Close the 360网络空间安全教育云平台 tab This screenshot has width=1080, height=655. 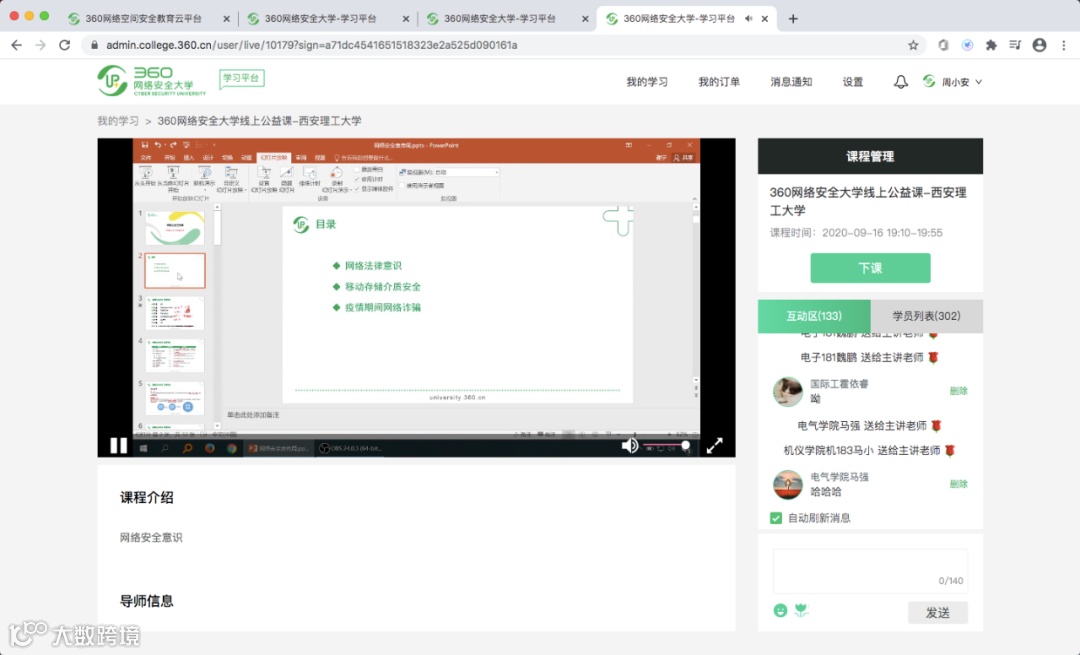point(227,19)
